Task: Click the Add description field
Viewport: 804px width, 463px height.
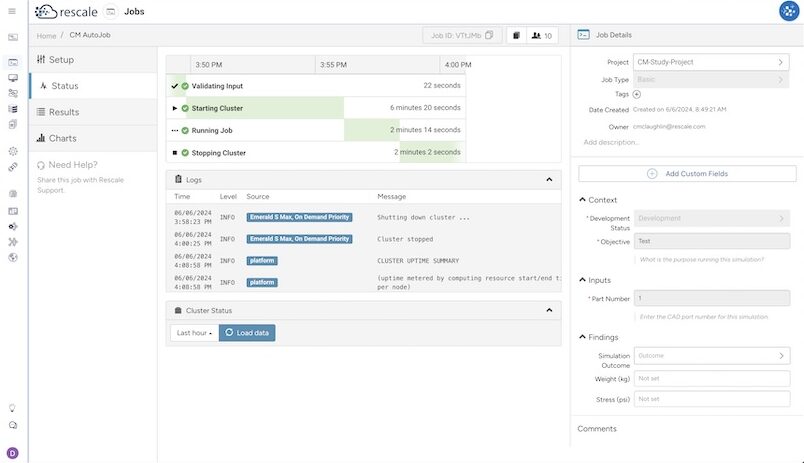Action: tap(611, 142)
